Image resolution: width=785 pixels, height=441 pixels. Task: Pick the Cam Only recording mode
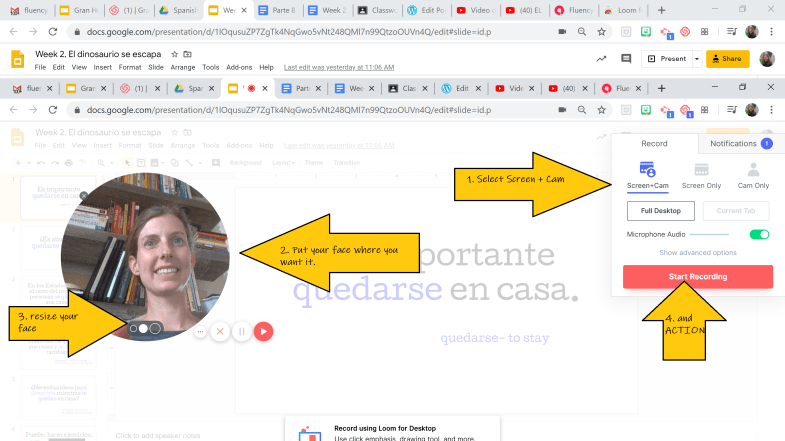(x=752, y=174)
